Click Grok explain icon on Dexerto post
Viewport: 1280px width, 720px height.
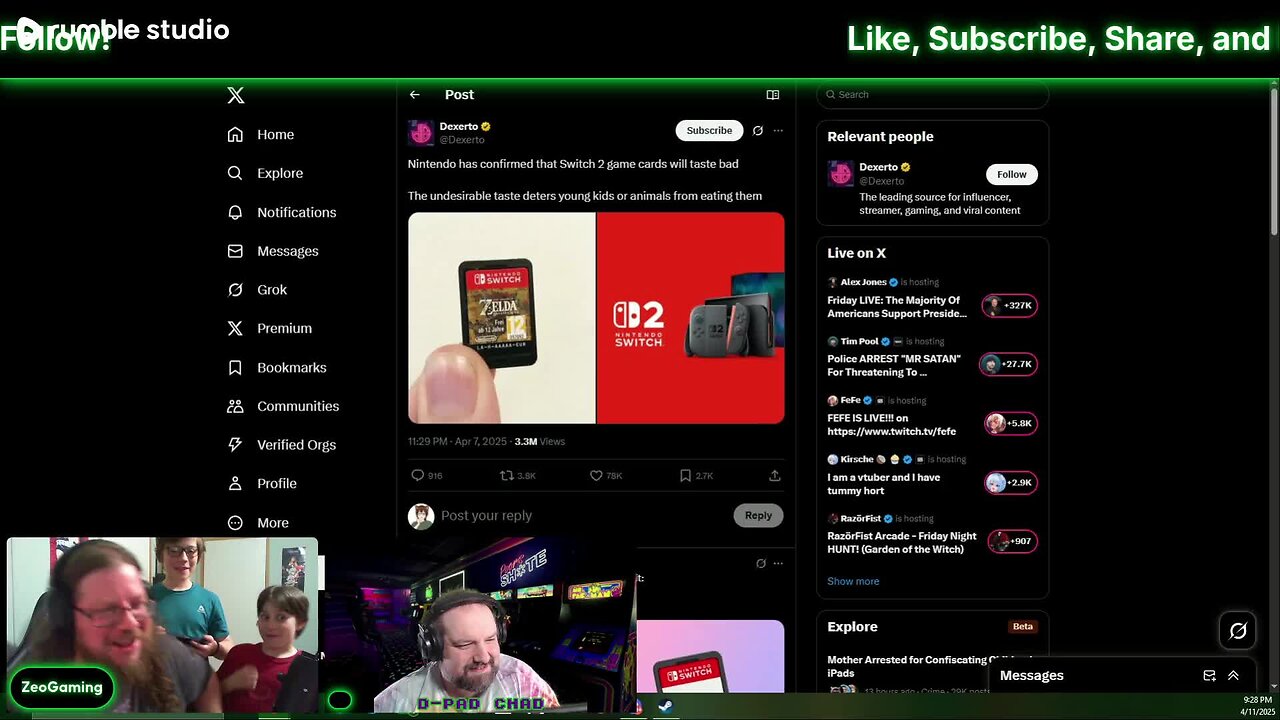[x=758, y=130]
